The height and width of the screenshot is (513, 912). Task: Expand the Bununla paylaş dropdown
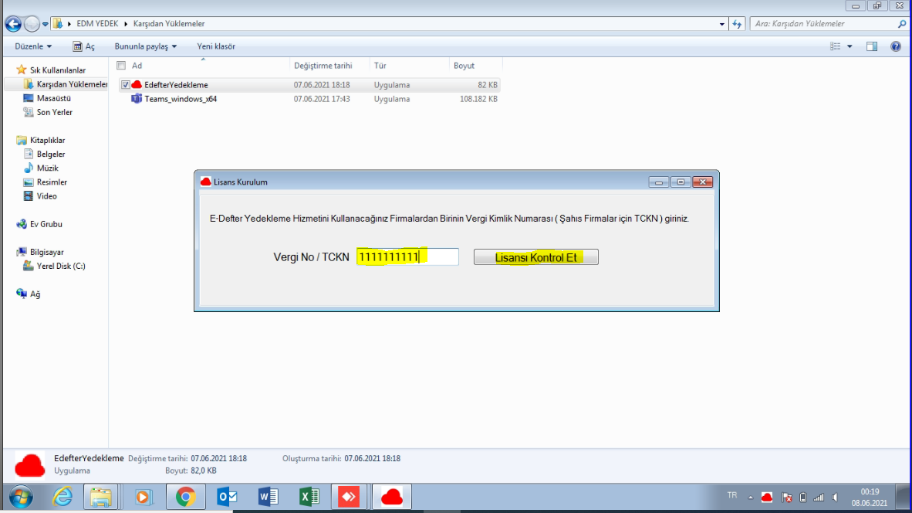(x=145, y=46)
